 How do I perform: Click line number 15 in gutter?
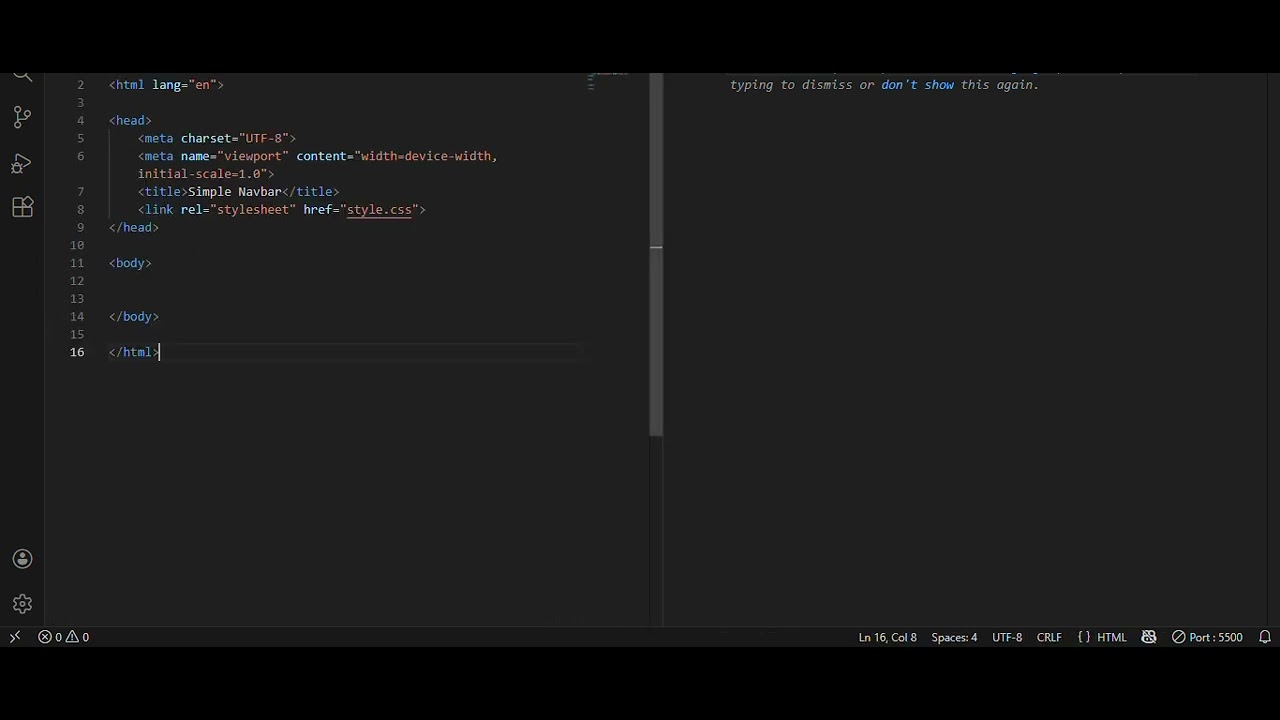77,335
